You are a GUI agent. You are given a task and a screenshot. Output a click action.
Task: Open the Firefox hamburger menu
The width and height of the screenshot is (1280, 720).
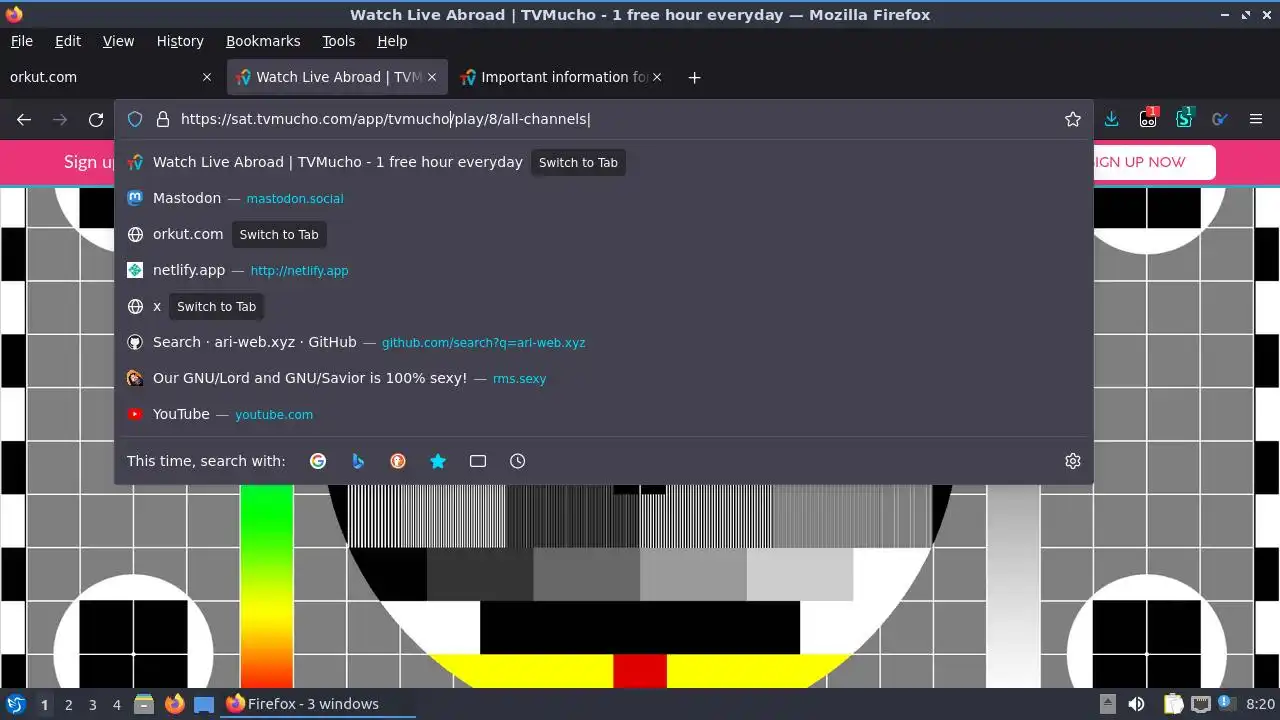pyautogui.click(x=1256, y=119)
